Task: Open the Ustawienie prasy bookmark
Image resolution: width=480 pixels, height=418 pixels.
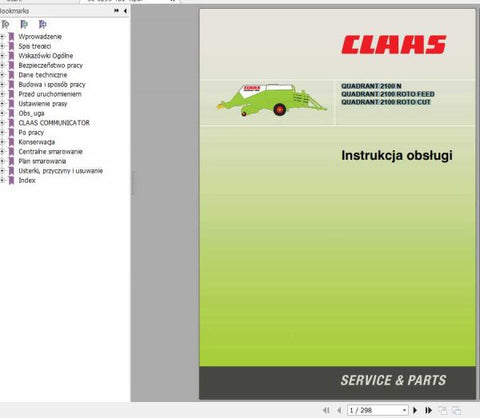Action: [43, 104]
